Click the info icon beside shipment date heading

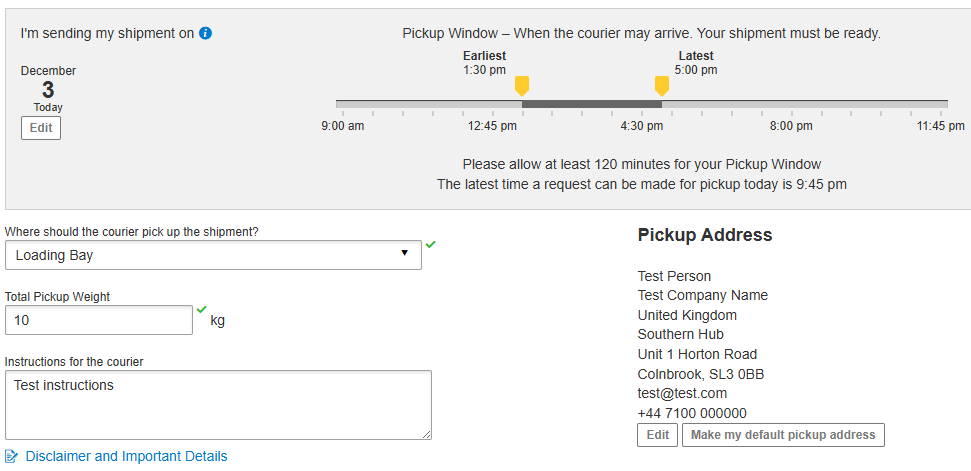coord(205,33)
